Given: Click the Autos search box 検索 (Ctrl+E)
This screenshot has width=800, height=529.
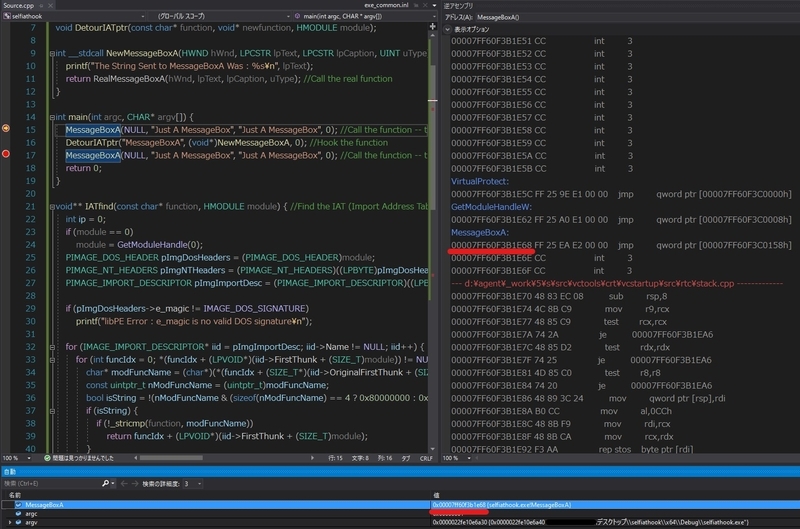Looking at the screenshot, I should point(51,483).
